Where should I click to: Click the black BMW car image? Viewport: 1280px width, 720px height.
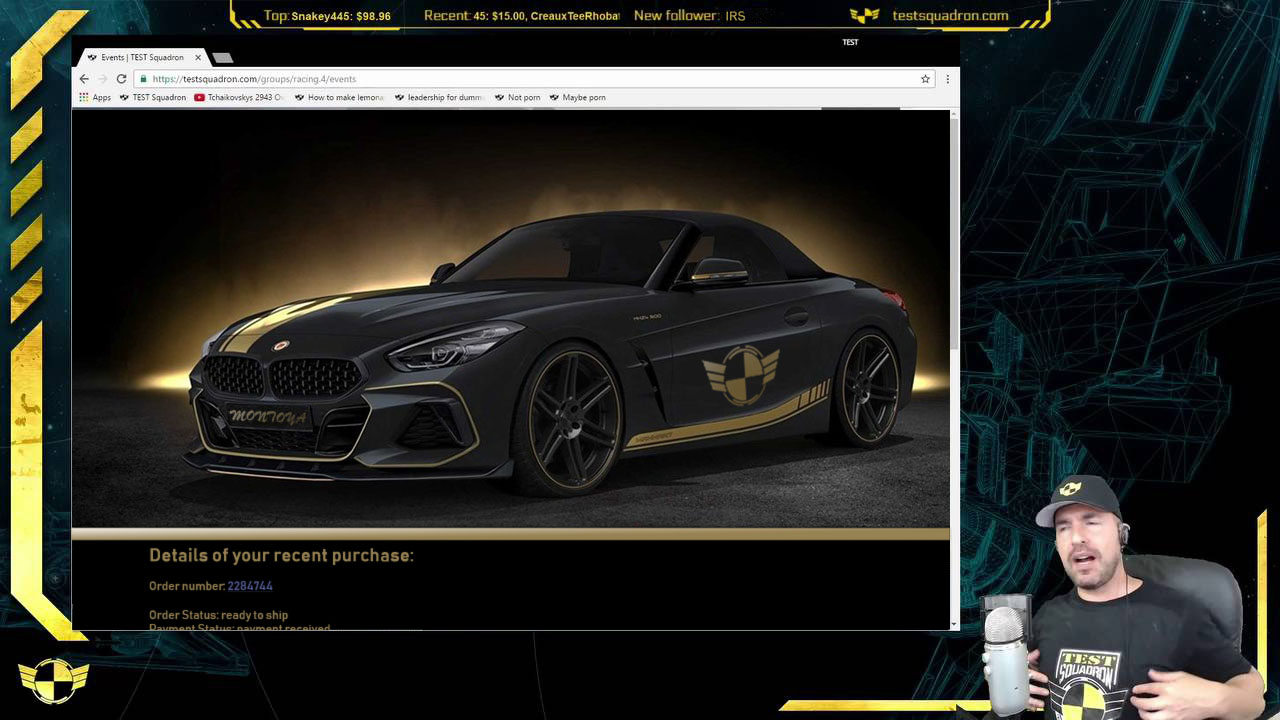(550, 350)
